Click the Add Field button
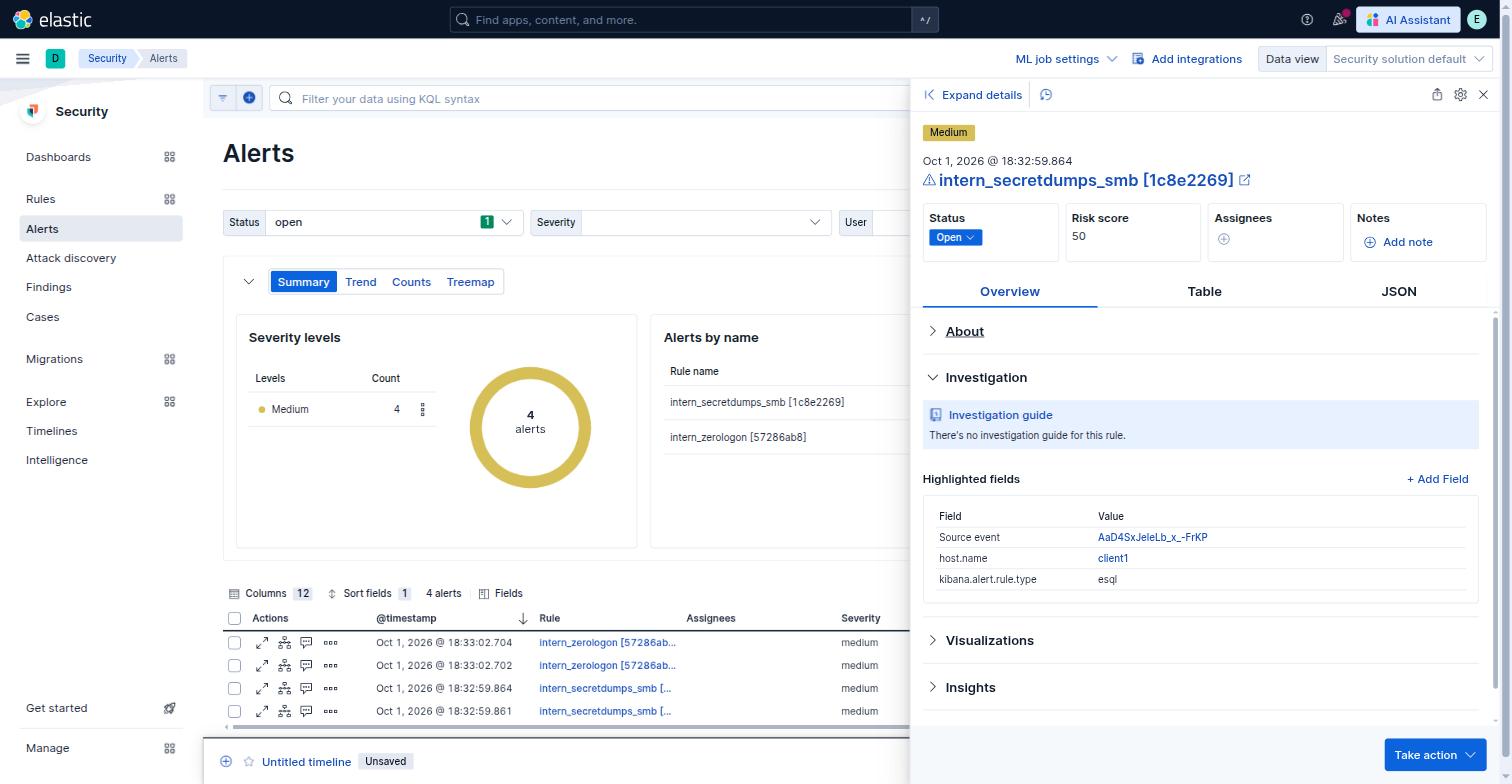Image resolution: width=1512 pixels, height=784 pixels. tap(1437, 479)
